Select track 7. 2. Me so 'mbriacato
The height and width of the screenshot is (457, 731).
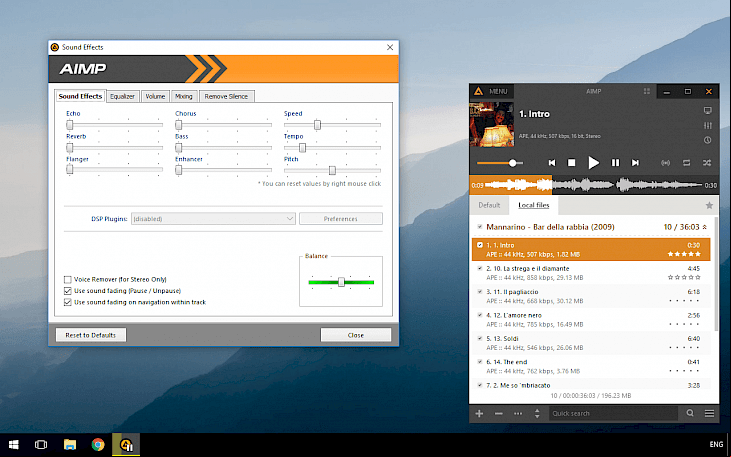pos(591,385)
